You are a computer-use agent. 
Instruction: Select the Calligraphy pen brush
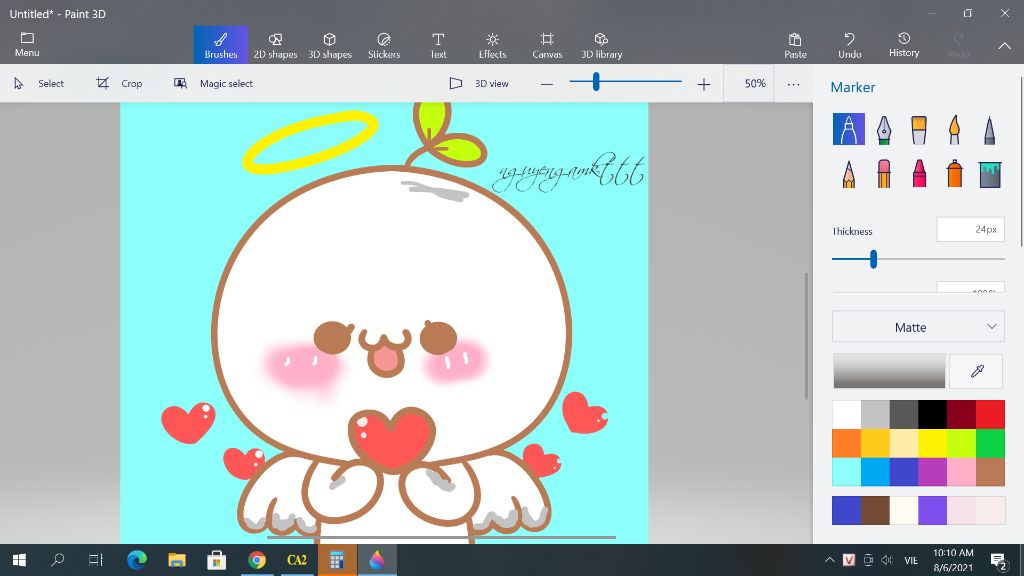tap(884, 129)
